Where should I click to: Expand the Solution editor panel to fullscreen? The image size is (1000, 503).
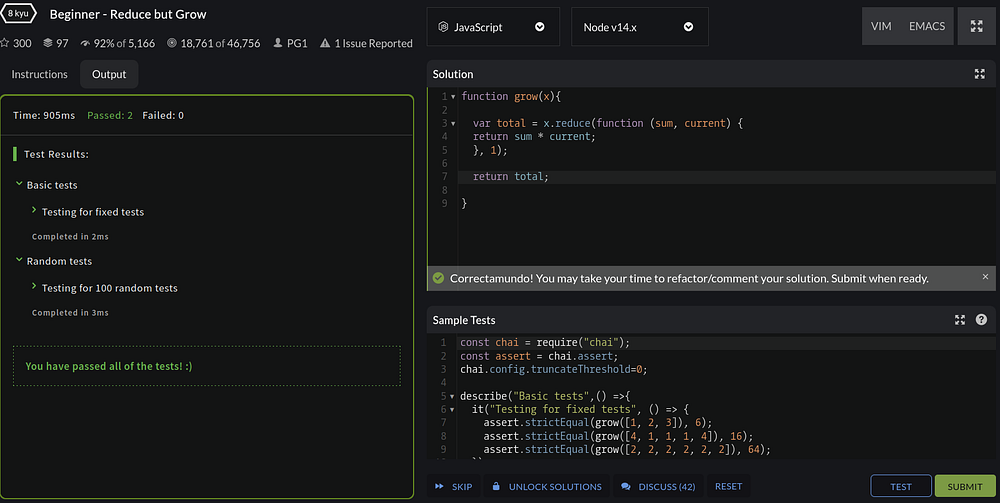pyautogui.click(x=979, y=74)
